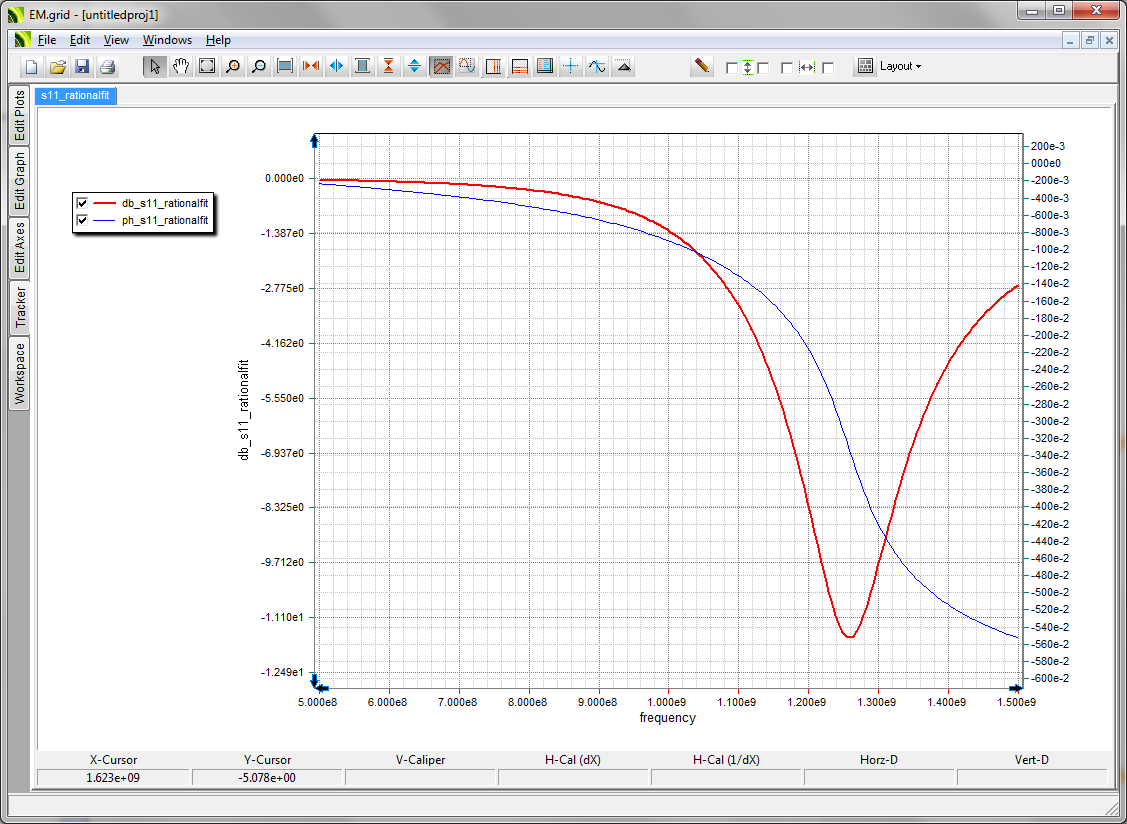Select the arrow pointer tool
Image resolution: width=1127 pixels, height=824 pixels.
[x=155, y=67]
